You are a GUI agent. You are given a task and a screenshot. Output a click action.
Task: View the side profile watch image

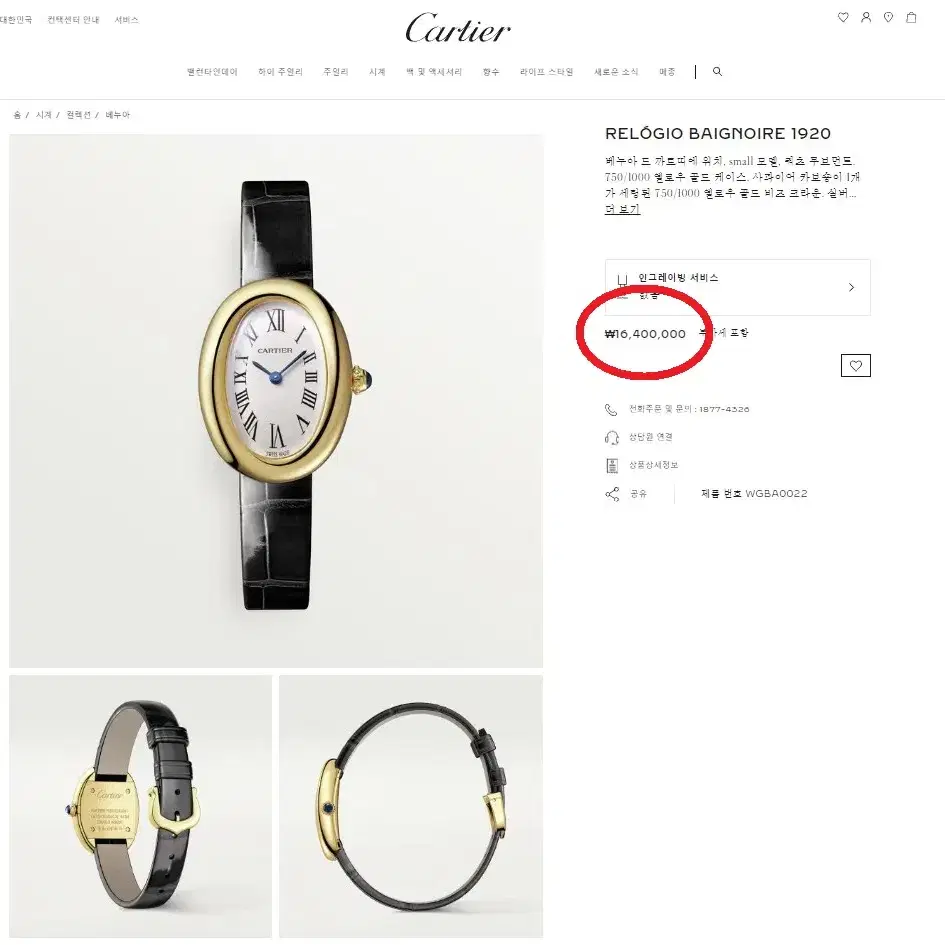click(x=411, y=806)
